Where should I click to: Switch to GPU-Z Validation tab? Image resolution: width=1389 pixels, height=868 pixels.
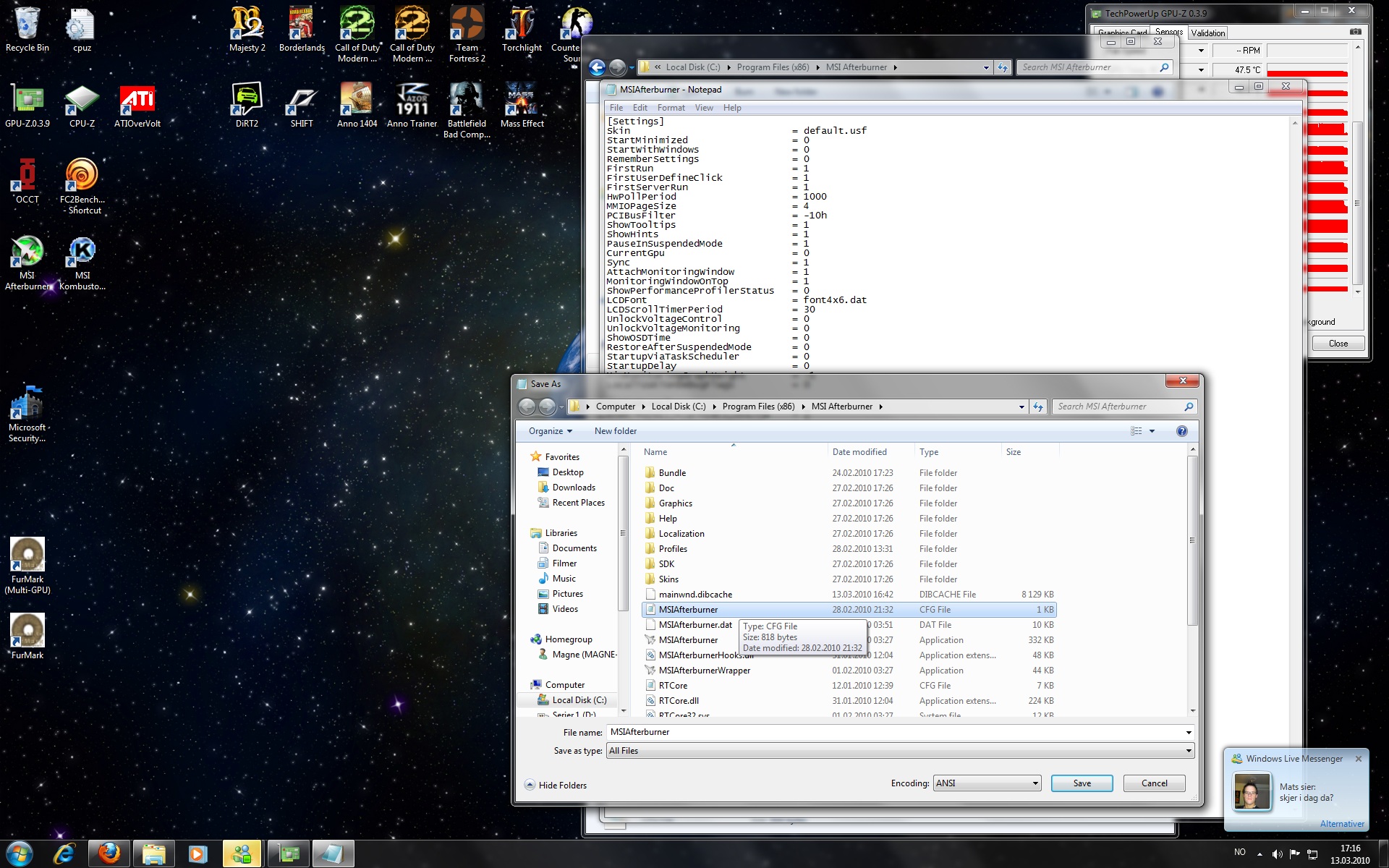[1207, 33]
